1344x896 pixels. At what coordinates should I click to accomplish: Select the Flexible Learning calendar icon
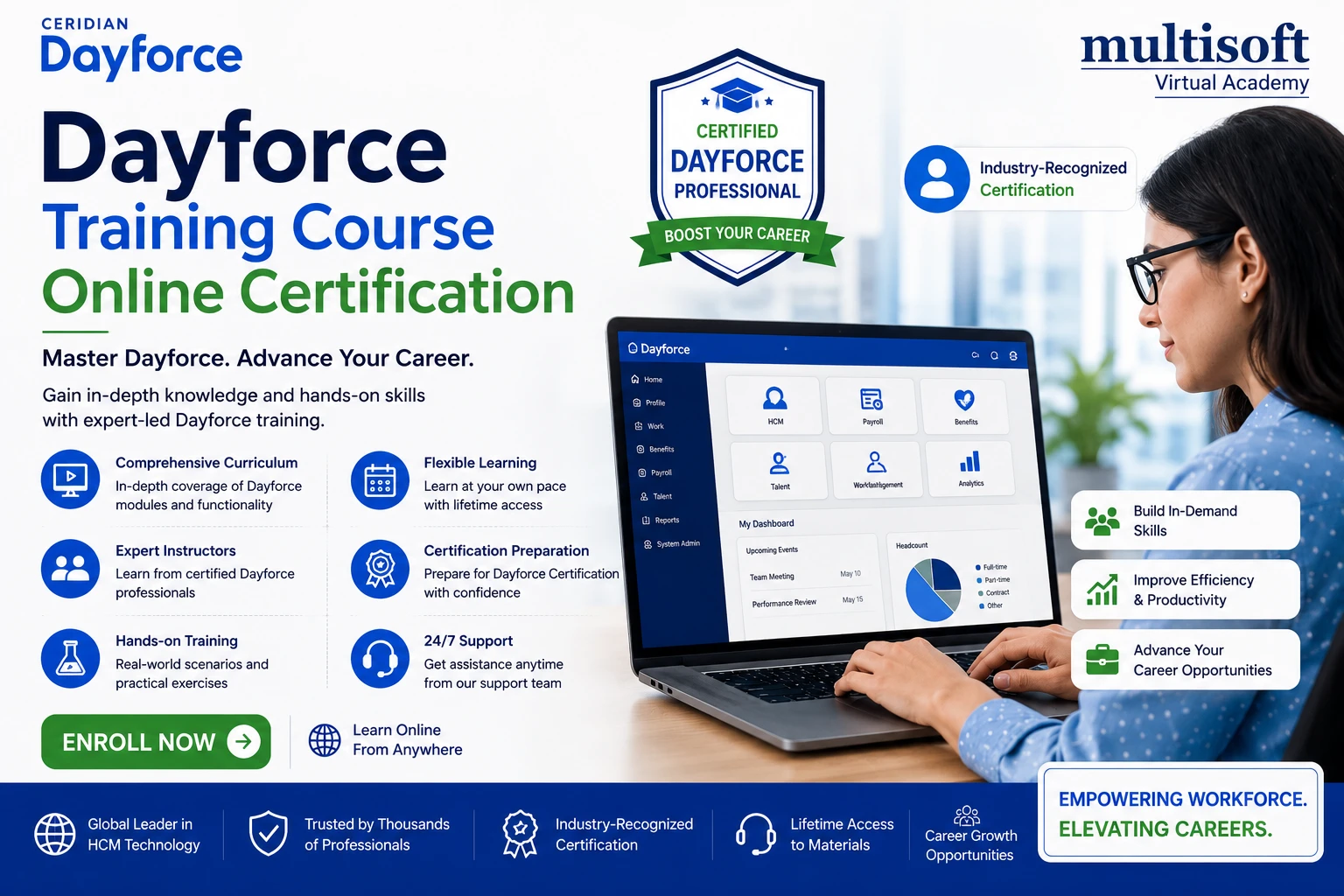click(380, 480)
